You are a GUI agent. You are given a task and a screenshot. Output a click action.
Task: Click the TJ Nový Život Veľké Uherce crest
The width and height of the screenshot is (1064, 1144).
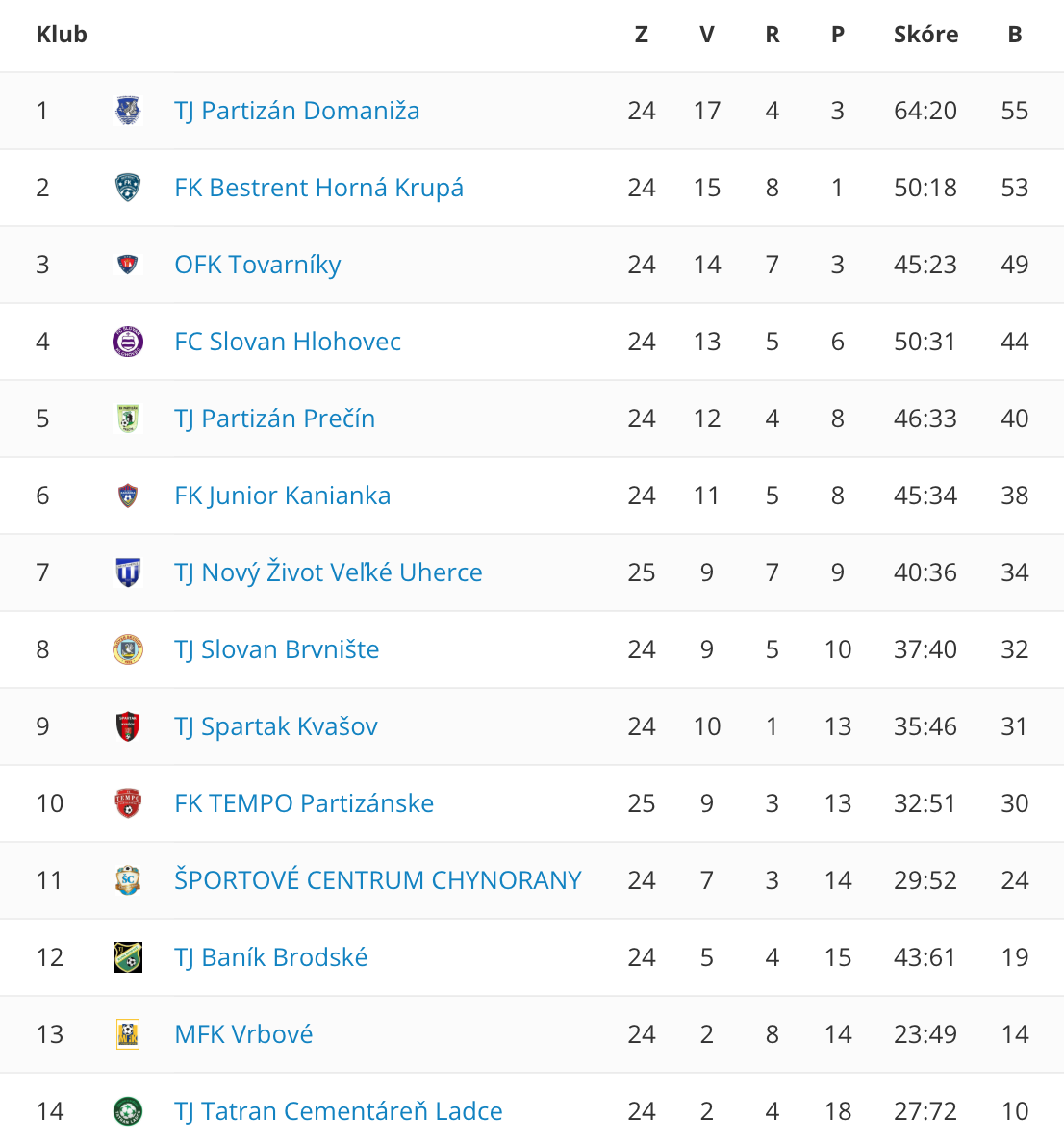[x=128, y=572]
